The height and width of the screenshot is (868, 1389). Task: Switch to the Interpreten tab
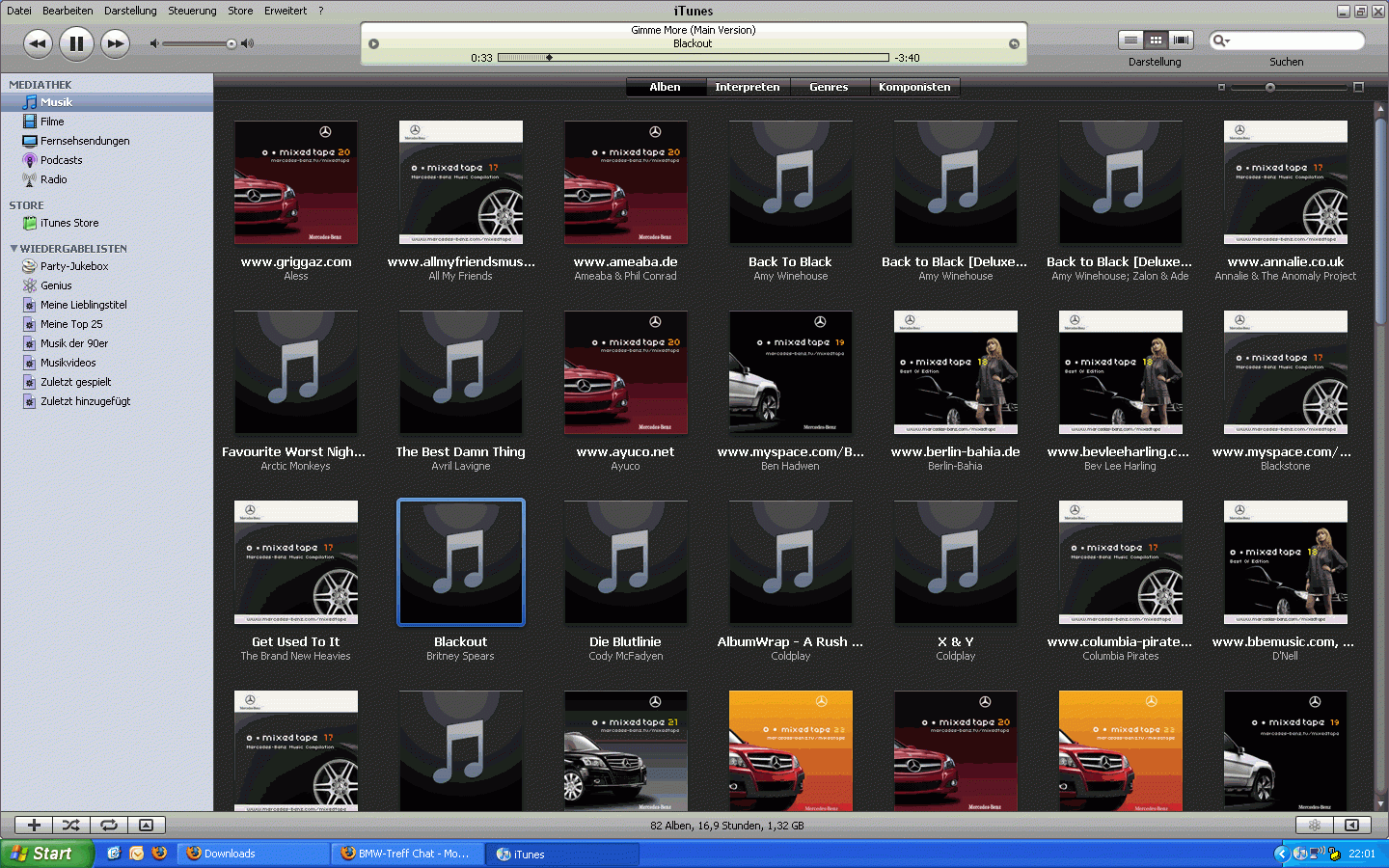(x=747, y=87)
